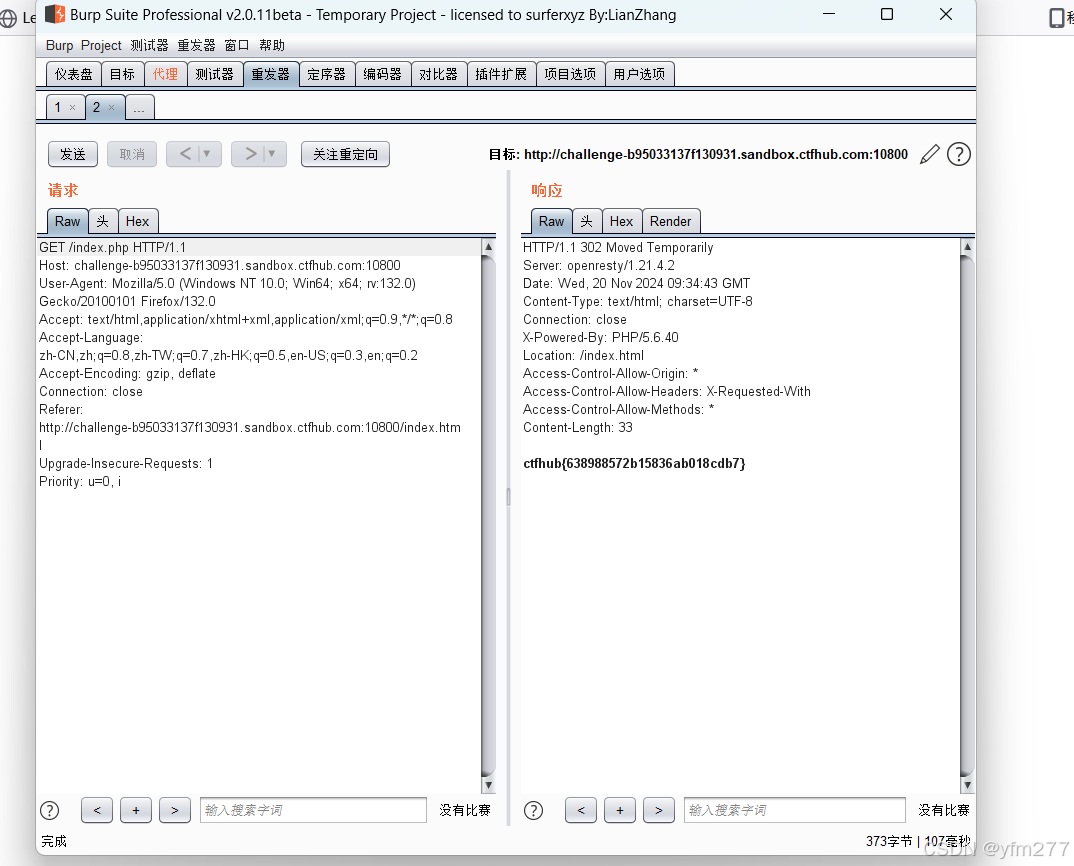Image resolution: width=1074 pixels, height=866 pixels.
Task: Open the 窗口 menu
Action: pos(237,45)
